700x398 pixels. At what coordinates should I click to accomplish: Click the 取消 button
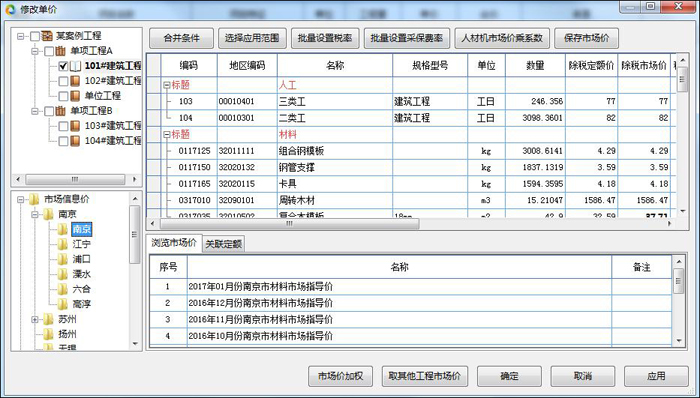click(x=583, y=376)
